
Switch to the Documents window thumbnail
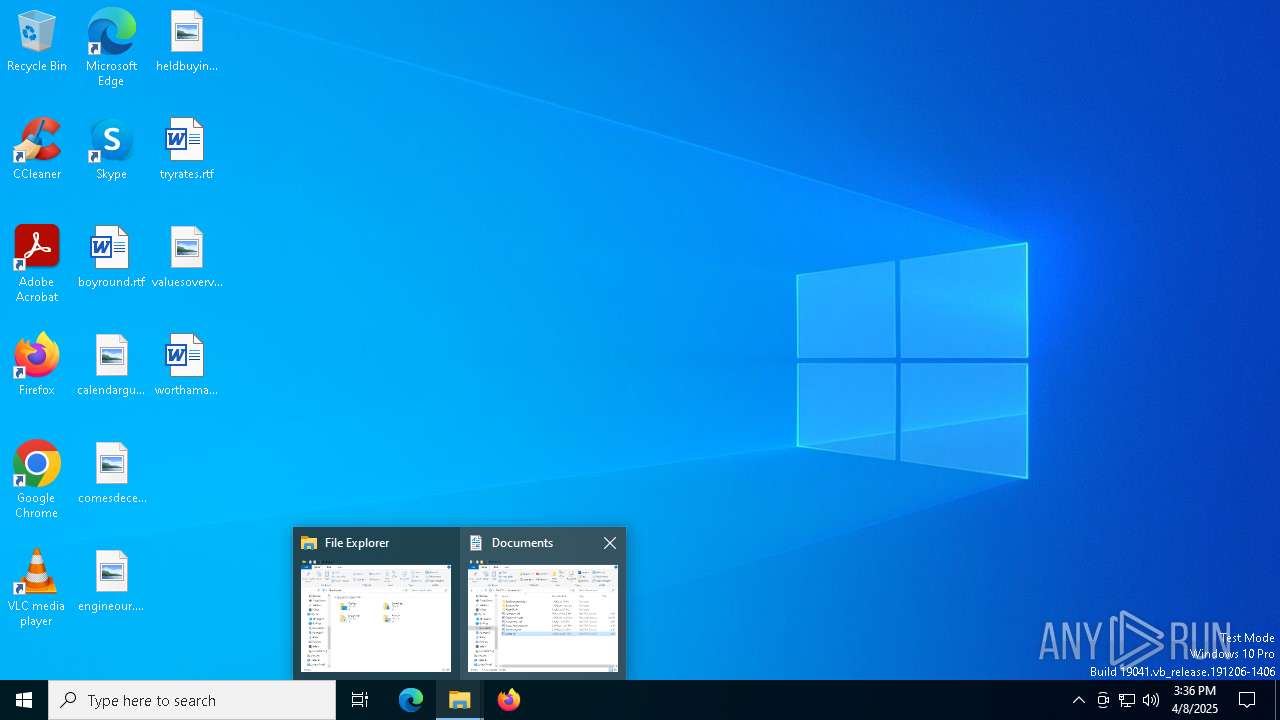pos(543,617)
